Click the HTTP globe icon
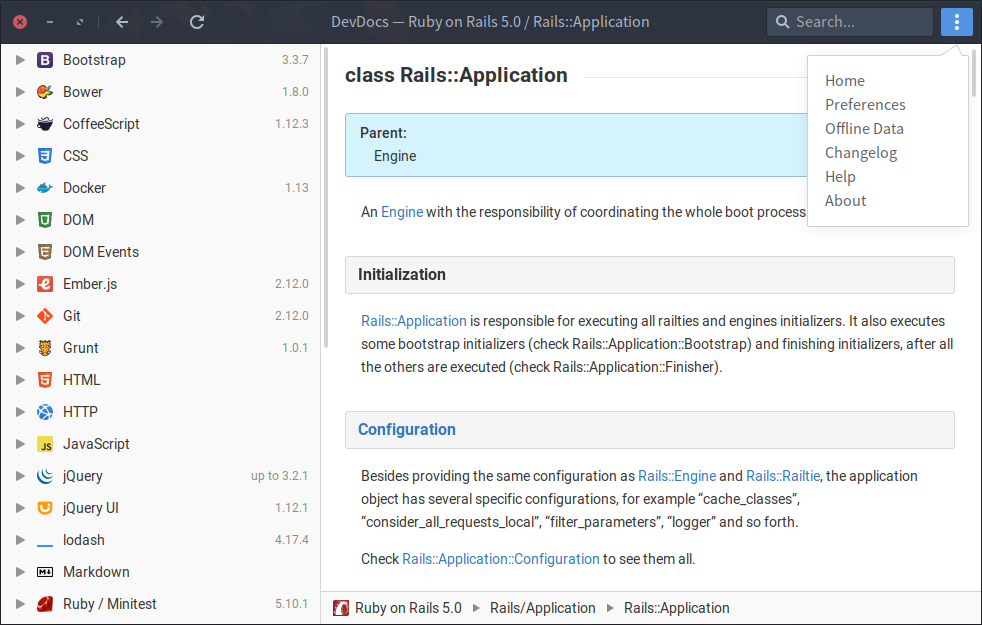The height and width of the screenshot is (625, 982). 44,412
